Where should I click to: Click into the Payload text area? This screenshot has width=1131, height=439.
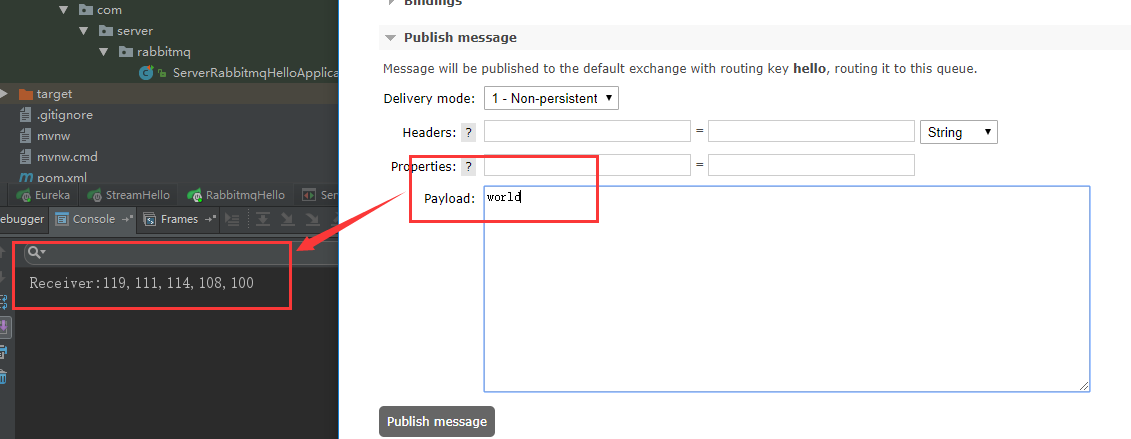pyautogui.click(x=786, y=289)
